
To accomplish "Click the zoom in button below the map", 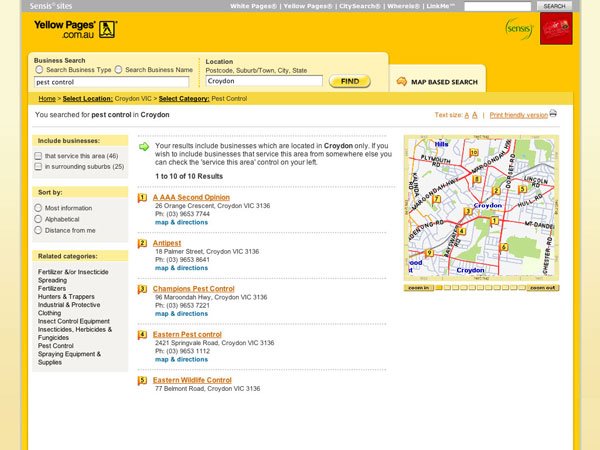I will pos(418,288).
